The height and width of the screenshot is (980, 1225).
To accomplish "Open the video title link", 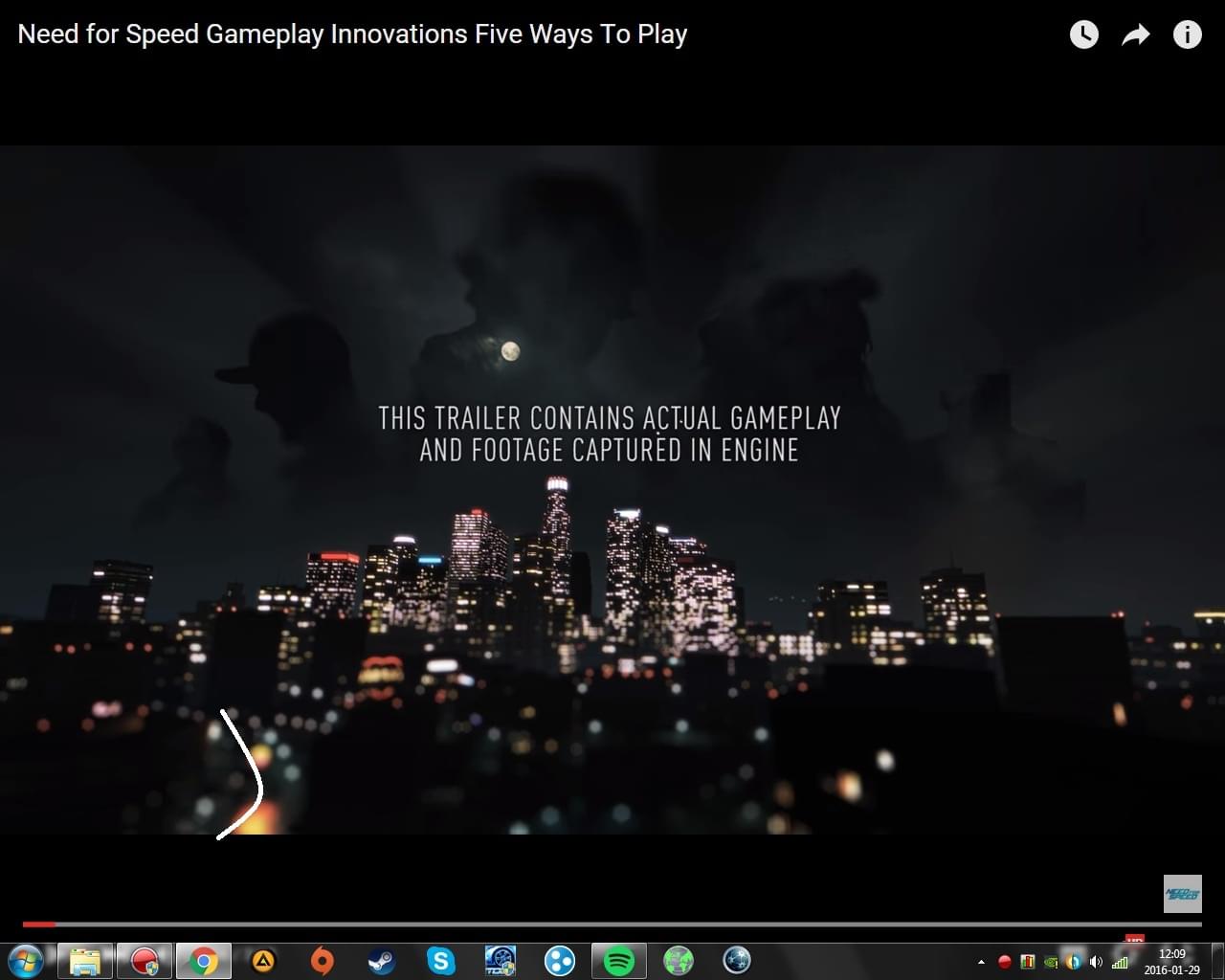I will tap(352, 34).
